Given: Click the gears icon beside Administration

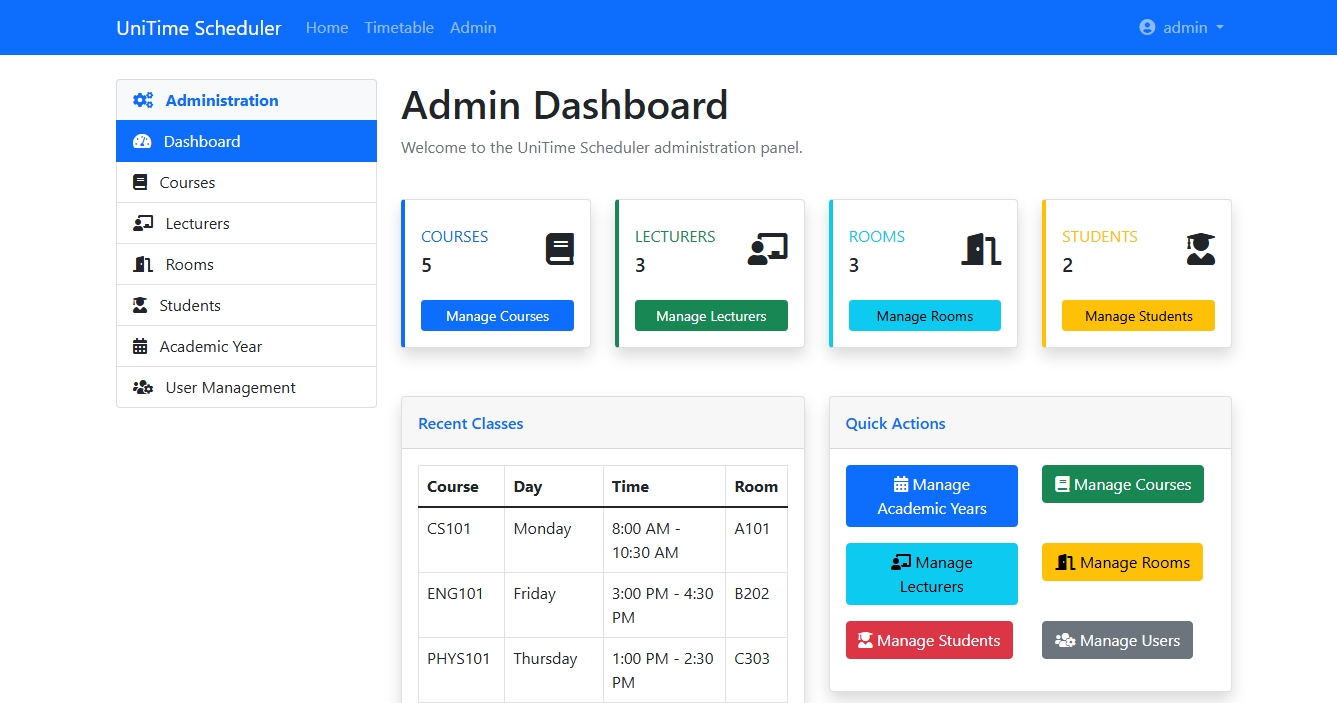Looking at the screenshot, I should coord(142,100).
